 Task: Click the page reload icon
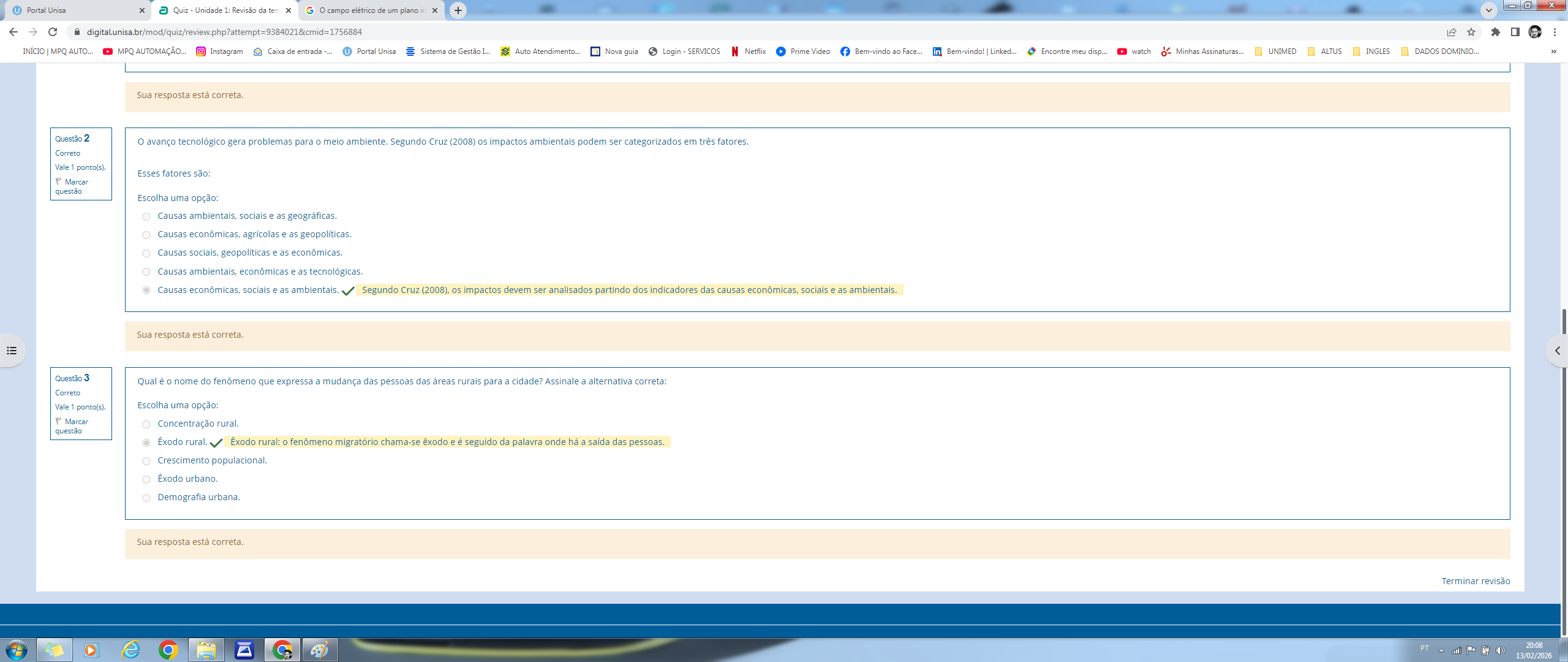[x=53, y=32]
